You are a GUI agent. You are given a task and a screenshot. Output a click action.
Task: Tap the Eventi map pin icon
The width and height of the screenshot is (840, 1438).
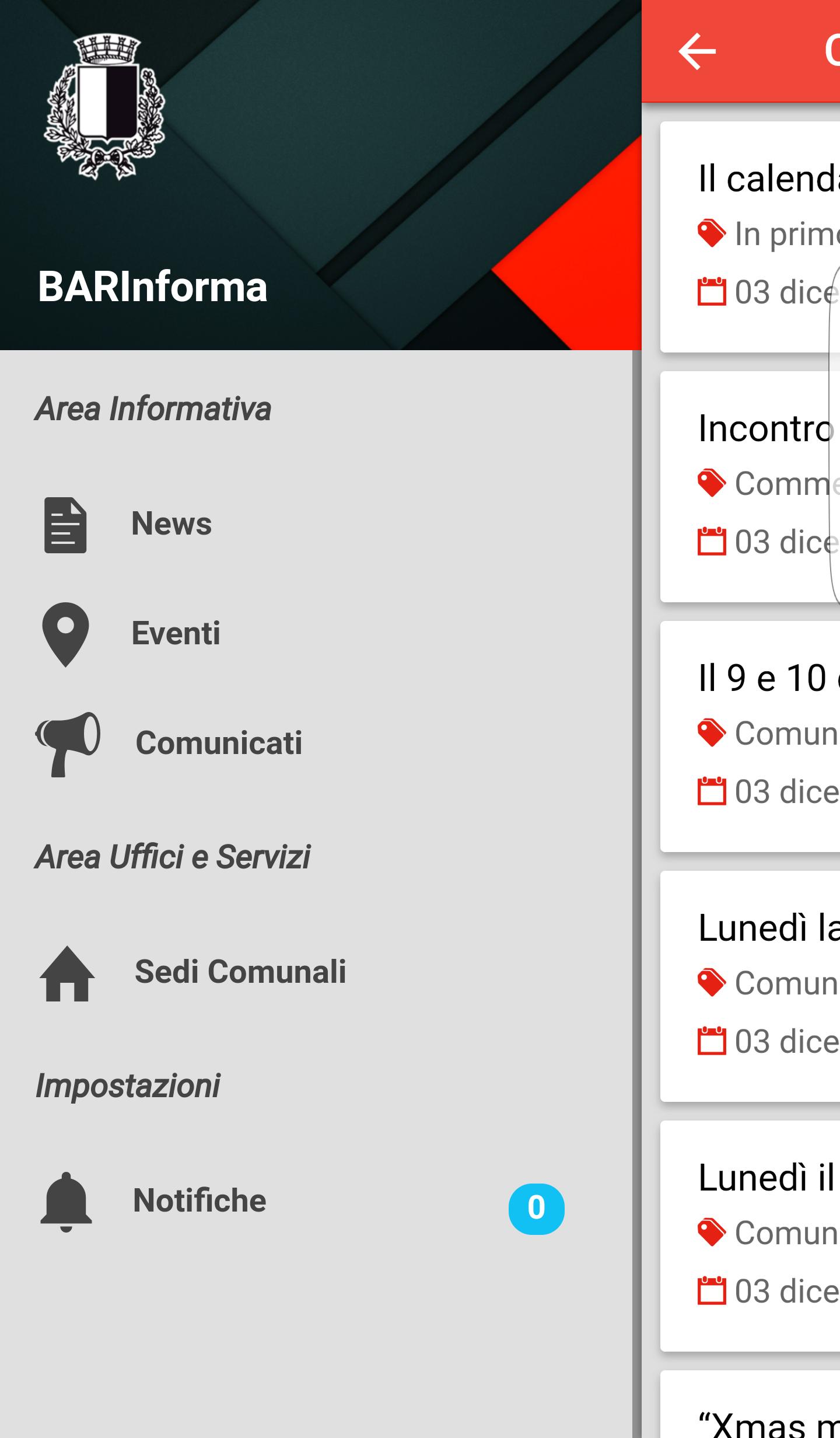(x=65, y=634)
